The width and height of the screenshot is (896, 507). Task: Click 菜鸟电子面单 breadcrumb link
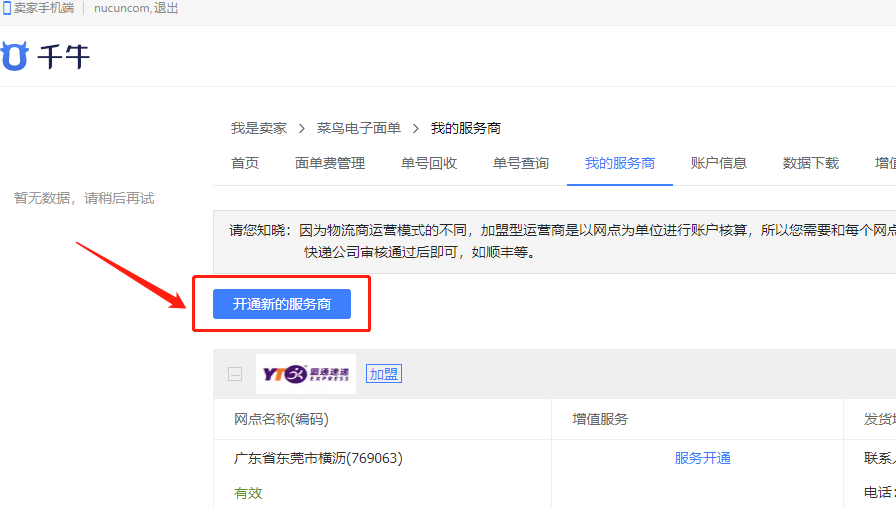coord(359,128)
